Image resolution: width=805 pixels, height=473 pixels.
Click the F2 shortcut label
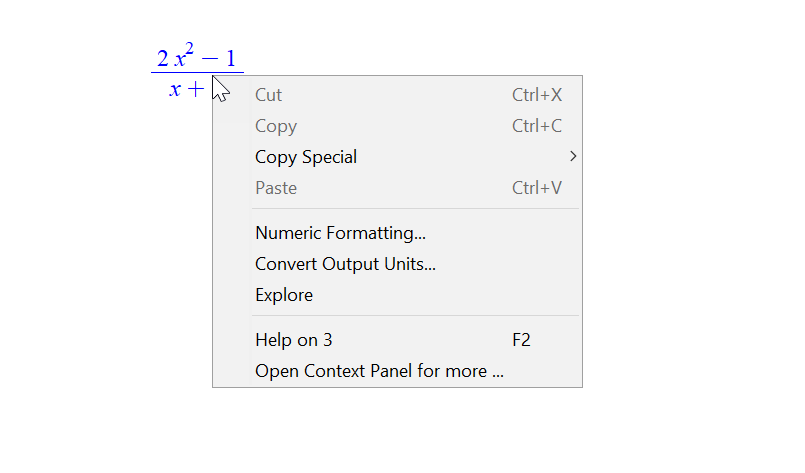pyautogui.click(x=521, y=340)
